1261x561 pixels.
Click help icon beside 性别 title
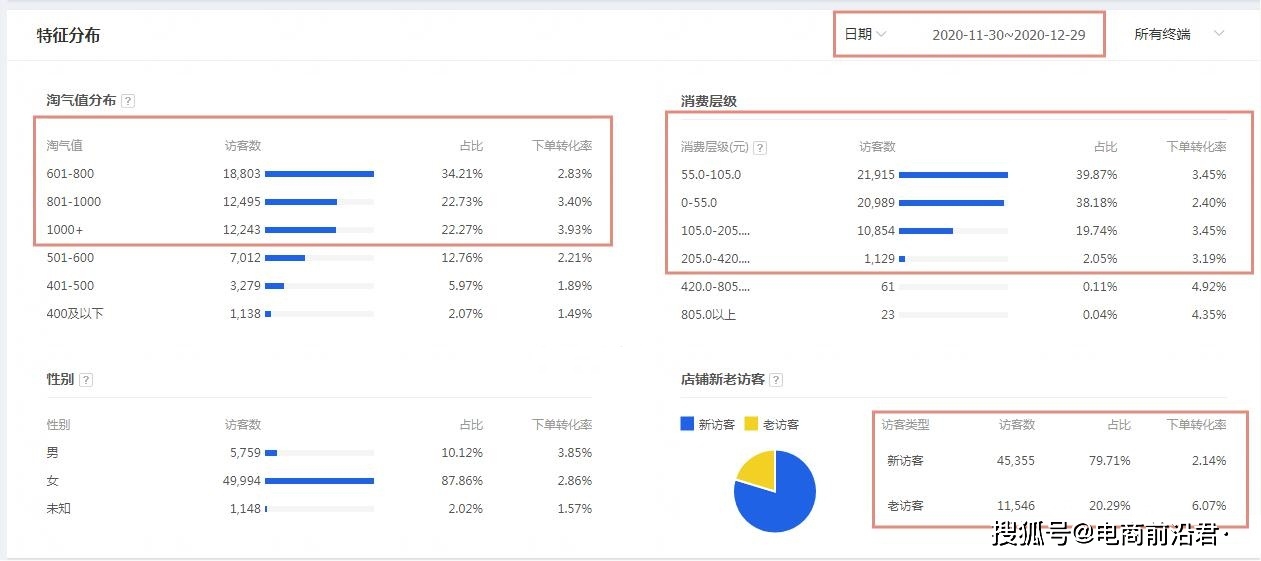(x=86, y=380)
